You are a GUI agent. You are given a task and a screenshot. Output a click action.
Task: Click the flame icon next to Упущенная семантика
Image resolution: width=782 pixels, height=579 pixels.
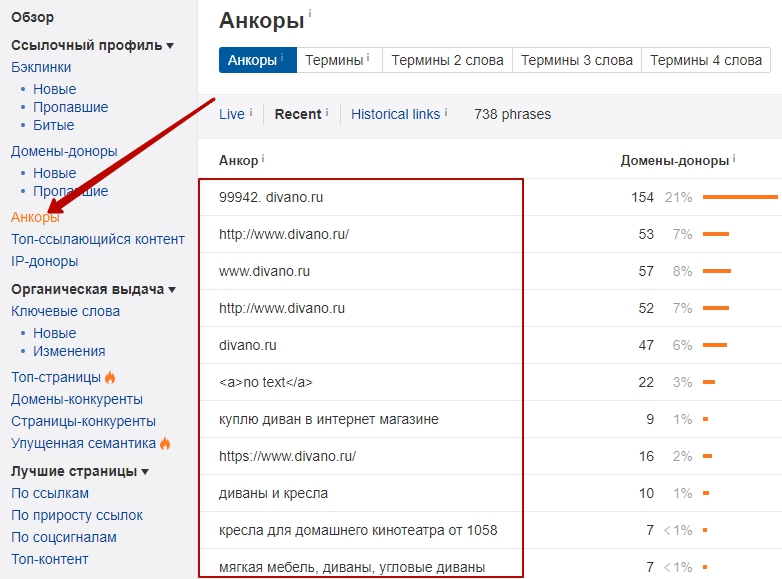coord(165,443)
